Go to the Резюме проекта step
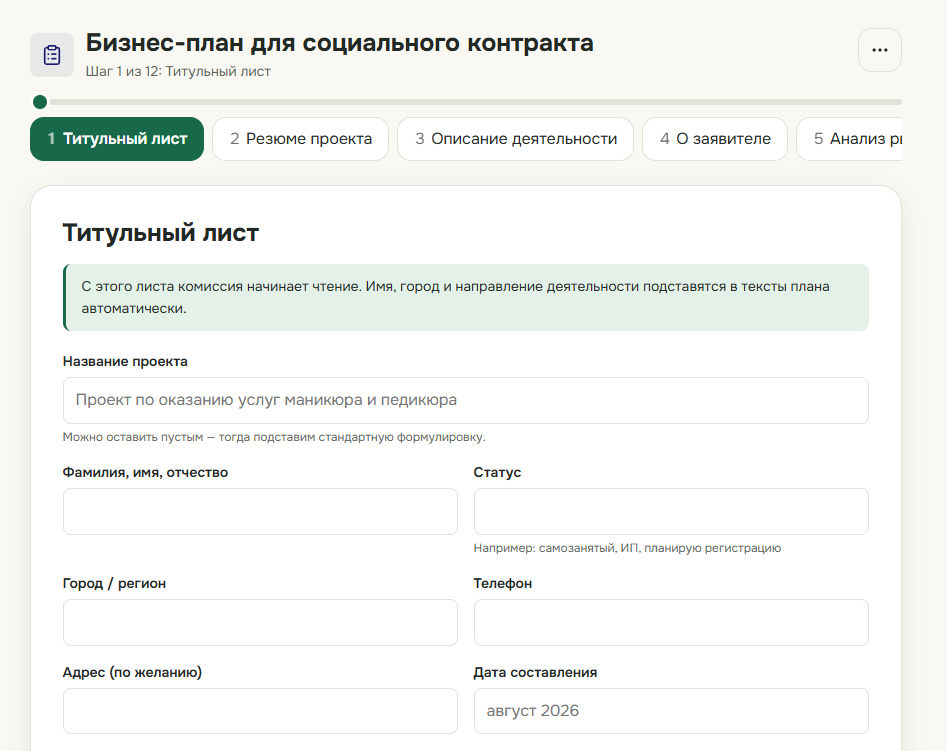The image size is (947, 751). point(300,139)
